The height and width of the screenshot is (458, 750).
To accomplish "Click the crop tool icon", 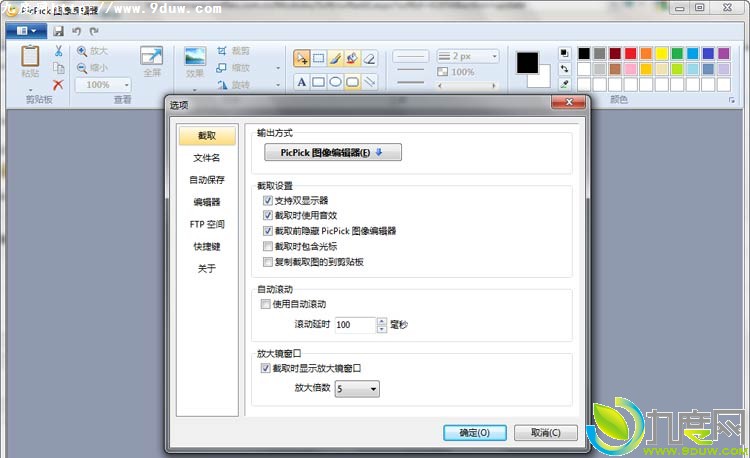I will click(x=221, y=51).
